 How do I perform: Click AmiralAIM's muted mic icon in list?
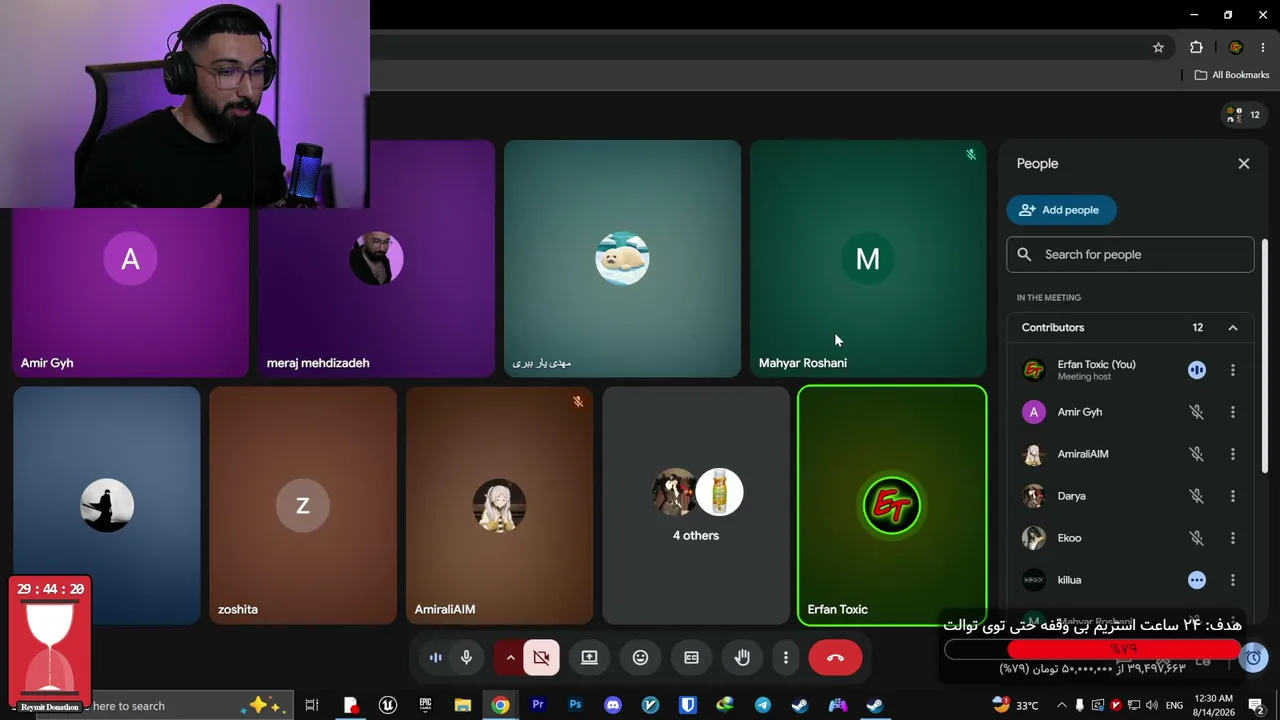click(1196, 454)
